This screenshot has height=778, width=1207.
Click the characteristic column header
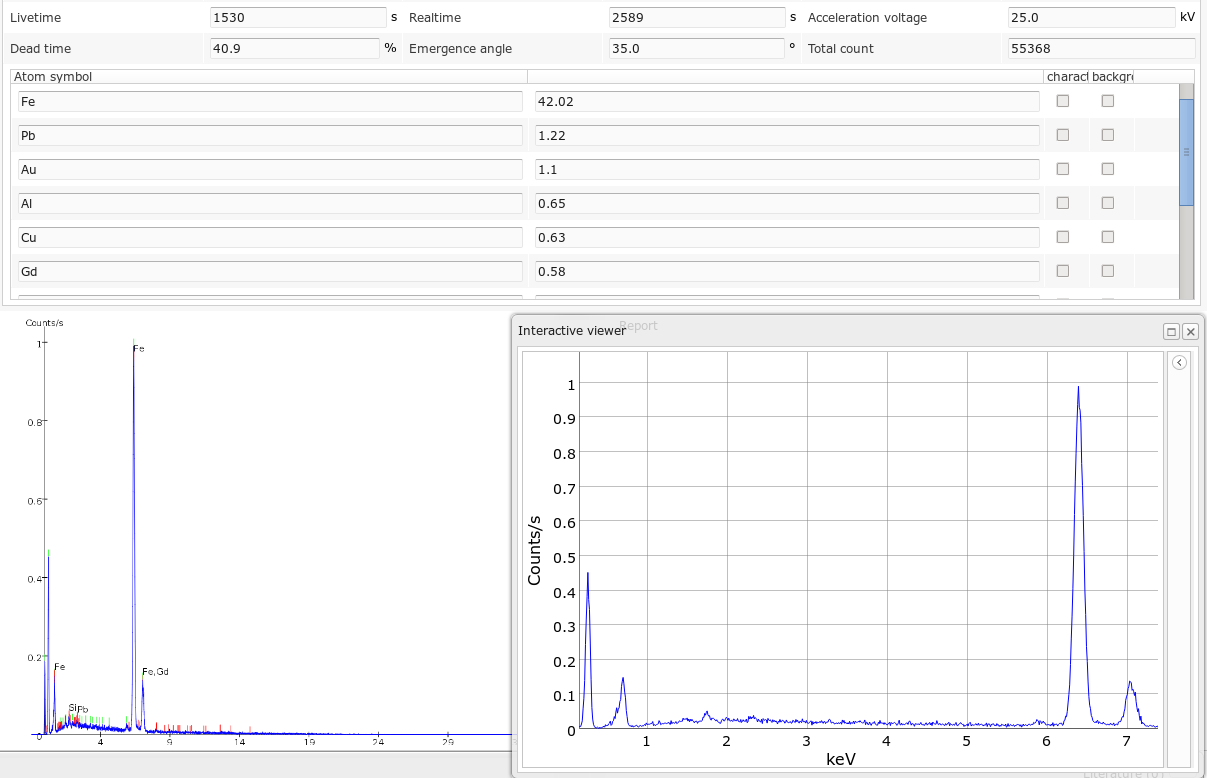click(x=1066, y=76)
